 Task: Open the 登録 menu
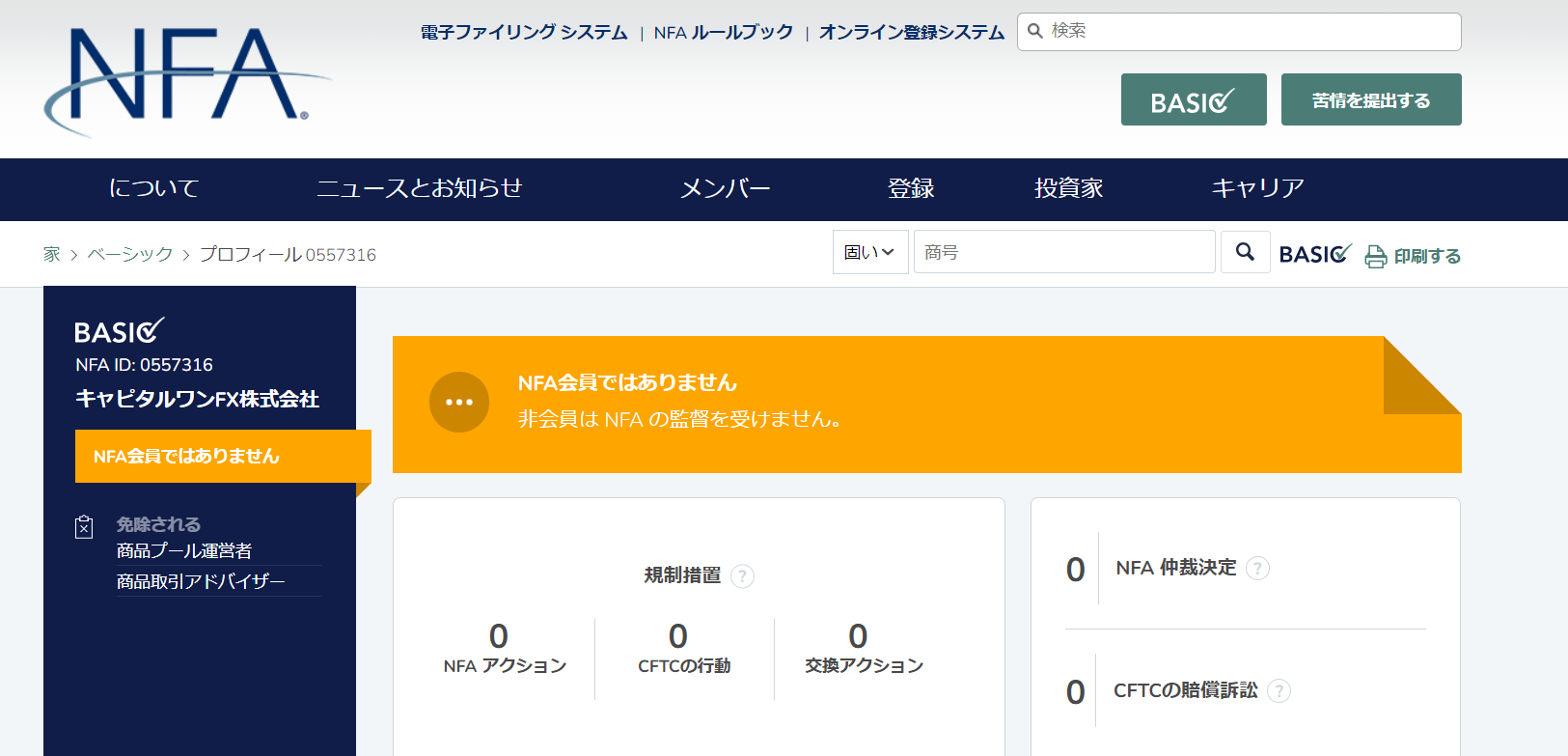(911, 188)
